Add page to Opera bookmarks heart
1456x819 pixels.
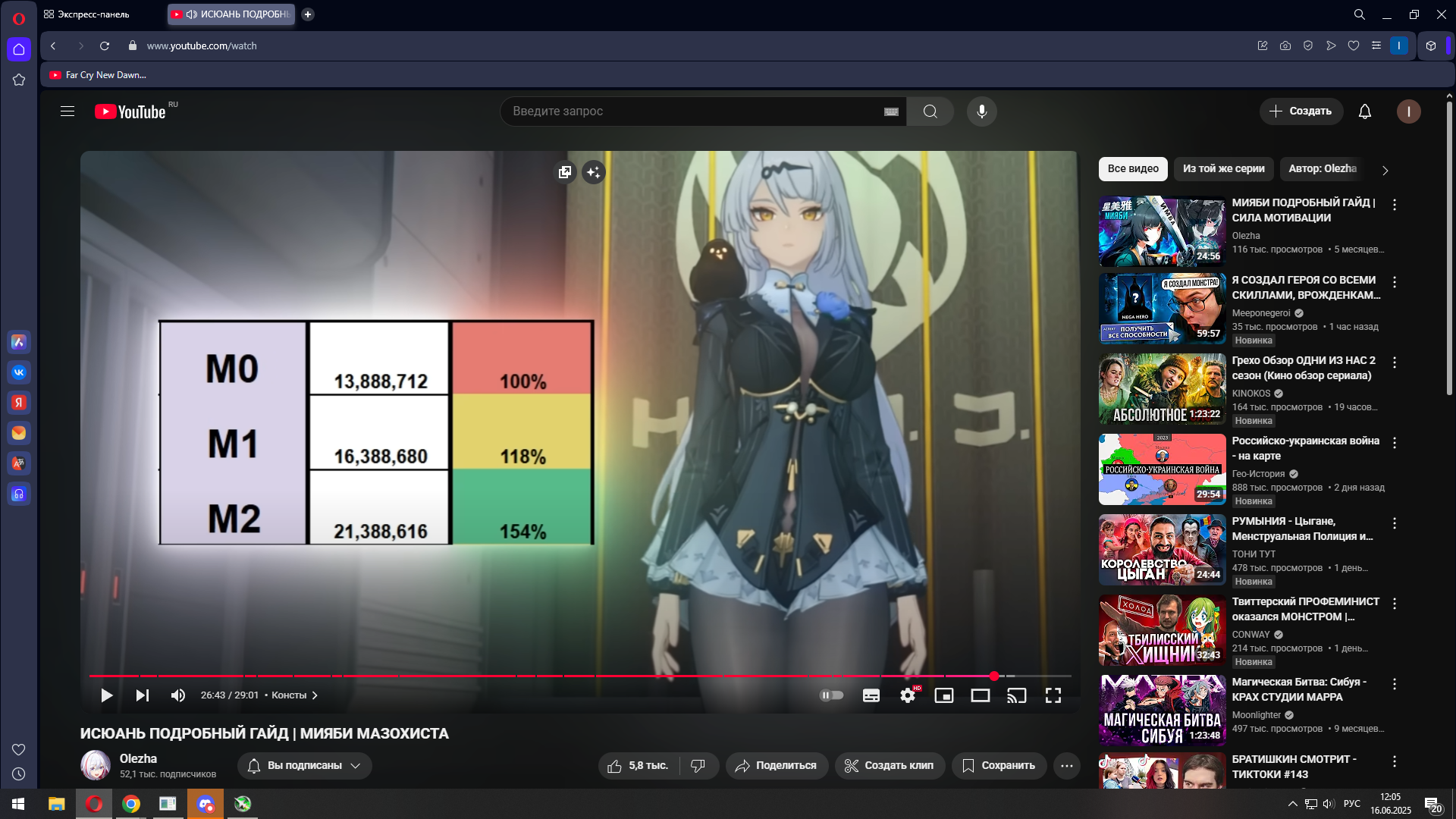pos(1354,46)
